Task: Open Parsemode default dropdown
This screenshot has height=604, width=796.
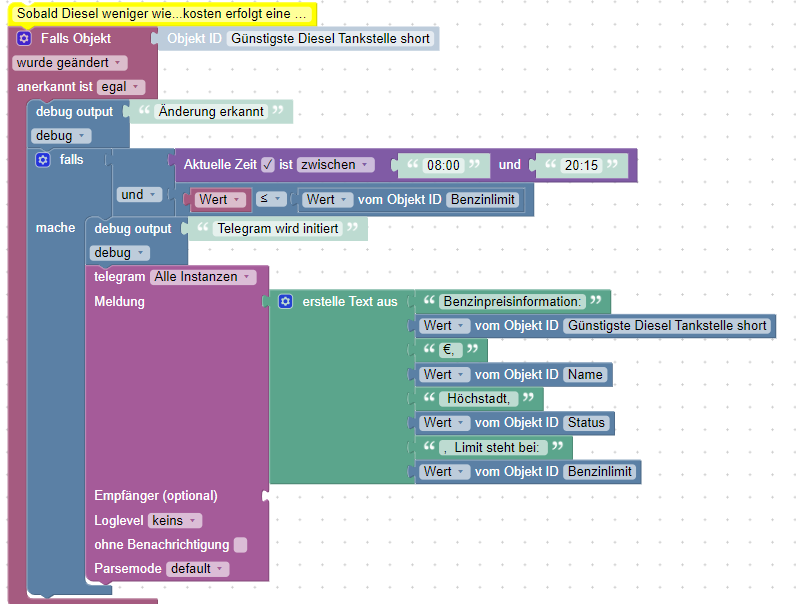Action: (x=198, y=569)
